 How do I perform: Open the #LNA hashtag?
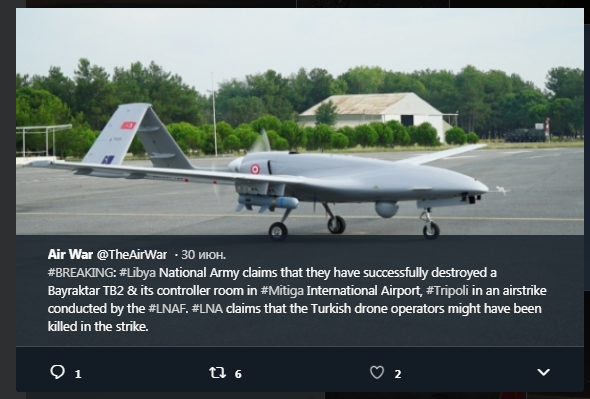[x=207, y=309]
